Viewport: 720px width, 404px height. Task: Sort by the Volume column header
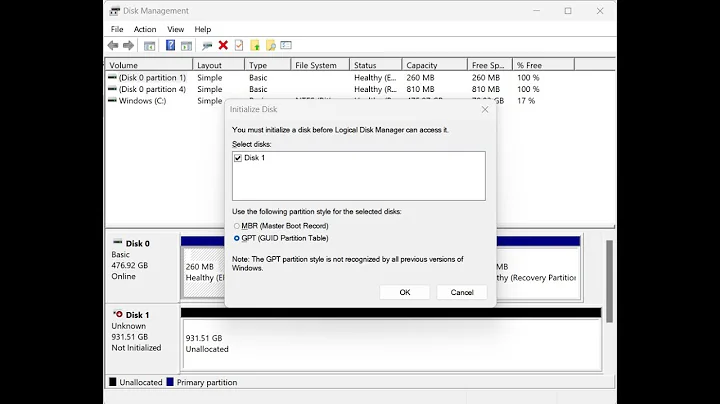(x=149, y=65)
